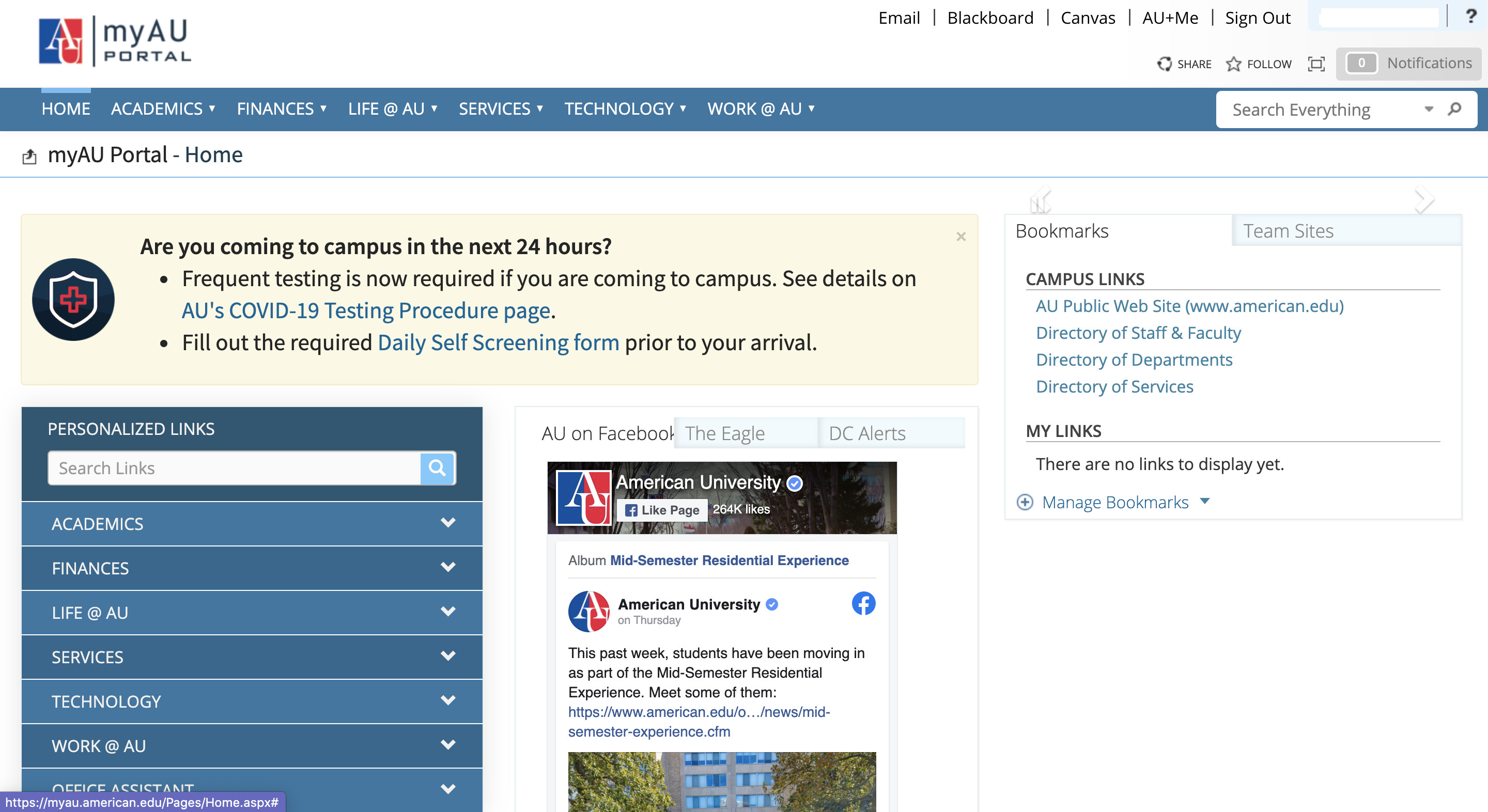Open the search scope dropdown arrow
The image size is (1488, 812).
pyautogui.click(x=1429, y=108)
